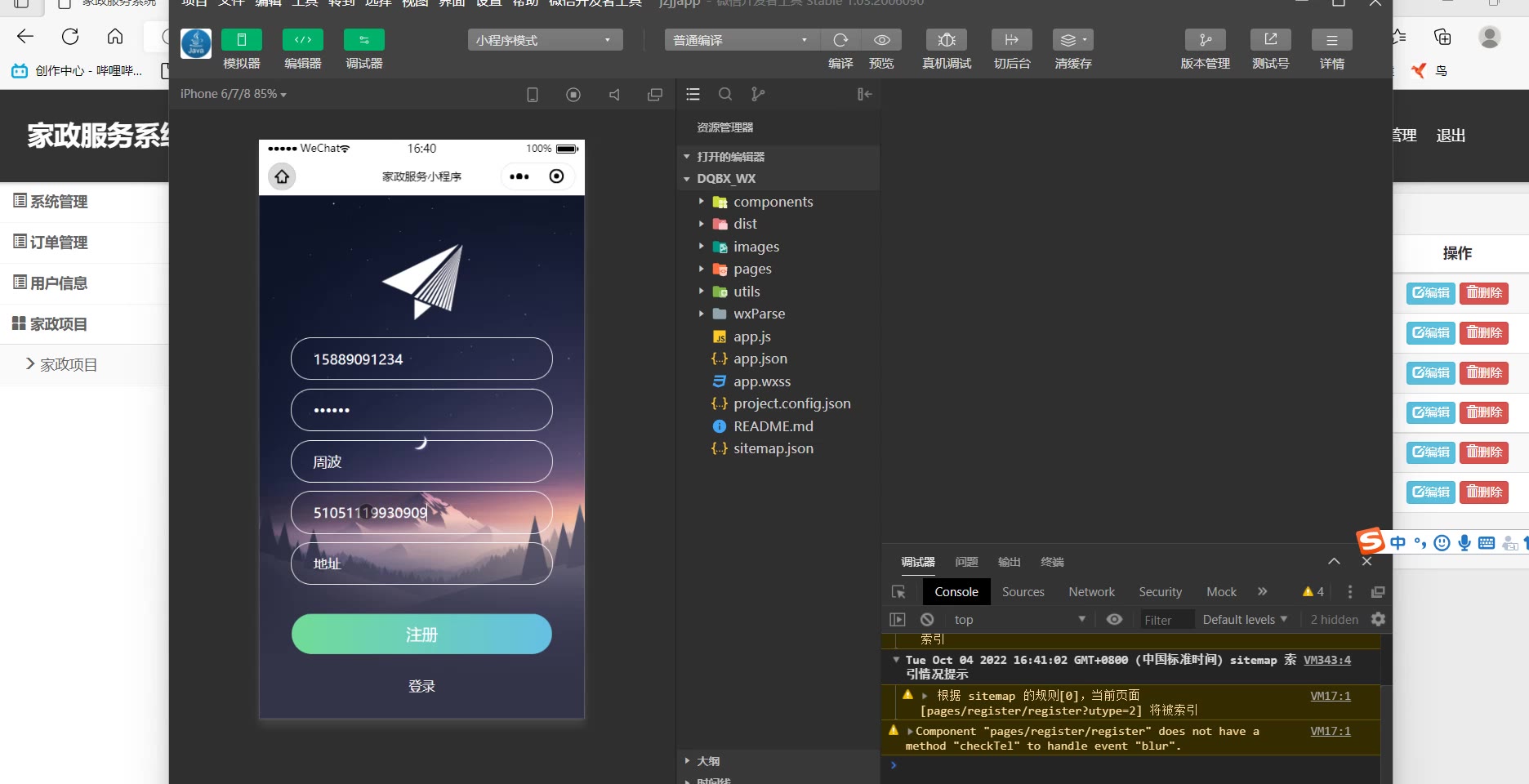Click search icon in explorer panel
The width and height of the screenshot is (1529, 784).
(x=725, y=94)
